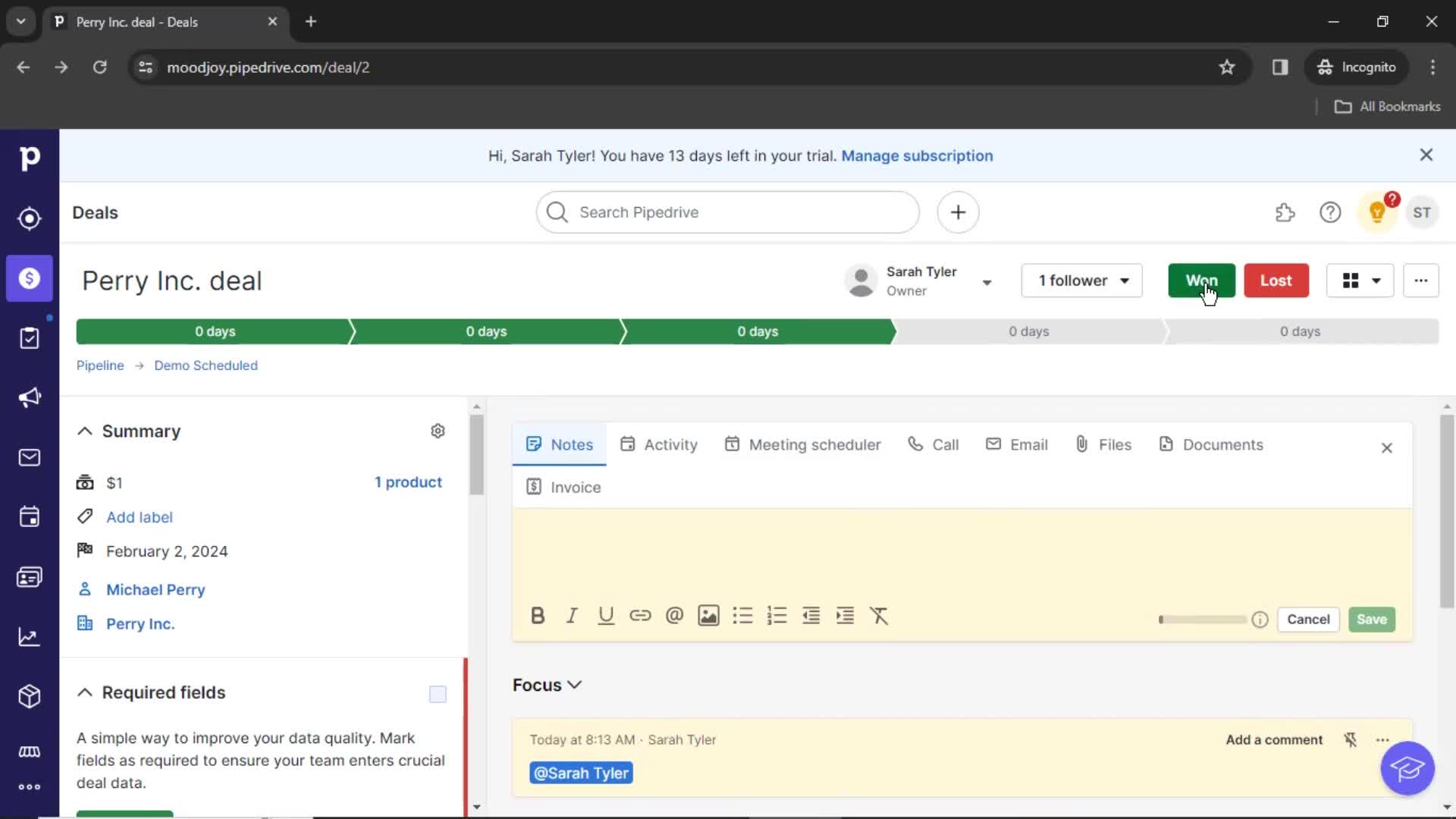The height and width of the screenshot is (819, 1456).
Task: Click the Manage subscription link
Action: pos(917,155)
